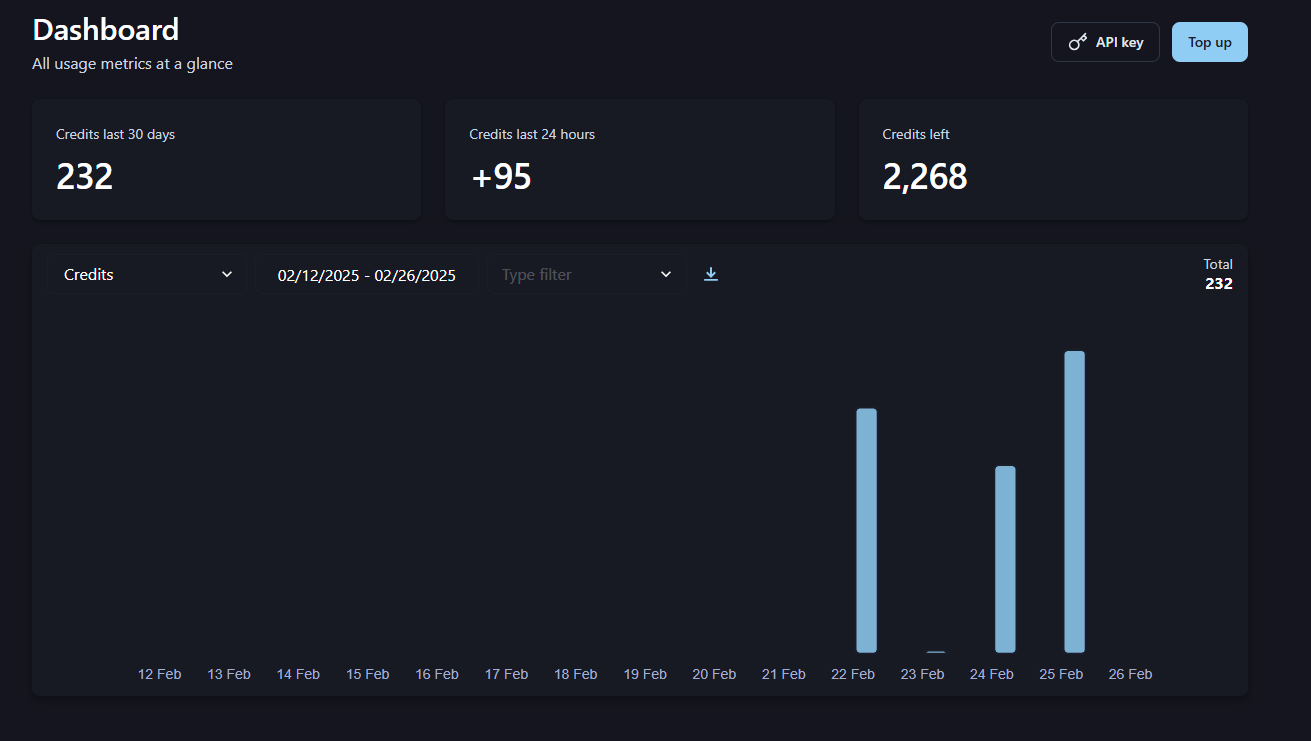This screenshot has height=741, width=1311.
Task: Click the tiny 23 Feb bar
Action: (936, 651)
